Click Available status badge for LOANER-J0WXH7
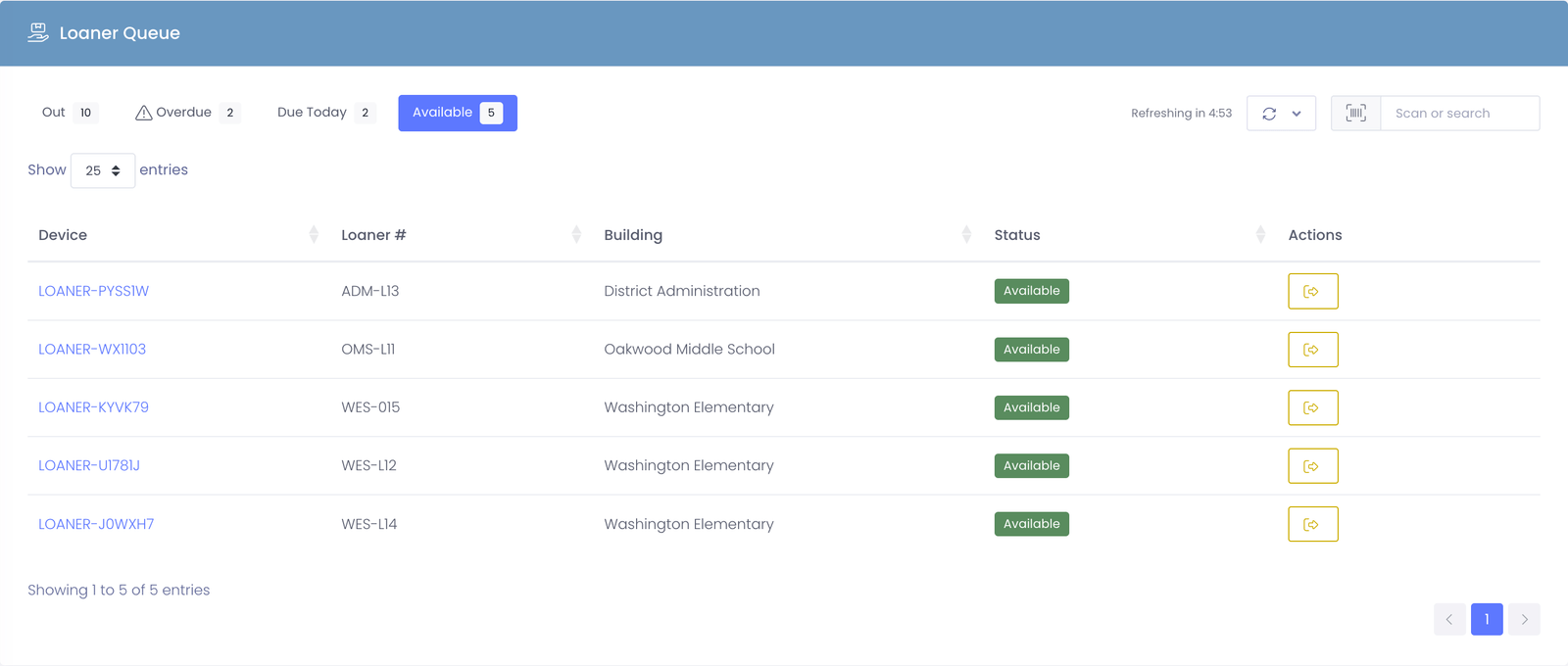Viewport: 1568px width, 666px height. click(x=1032, y=524)
